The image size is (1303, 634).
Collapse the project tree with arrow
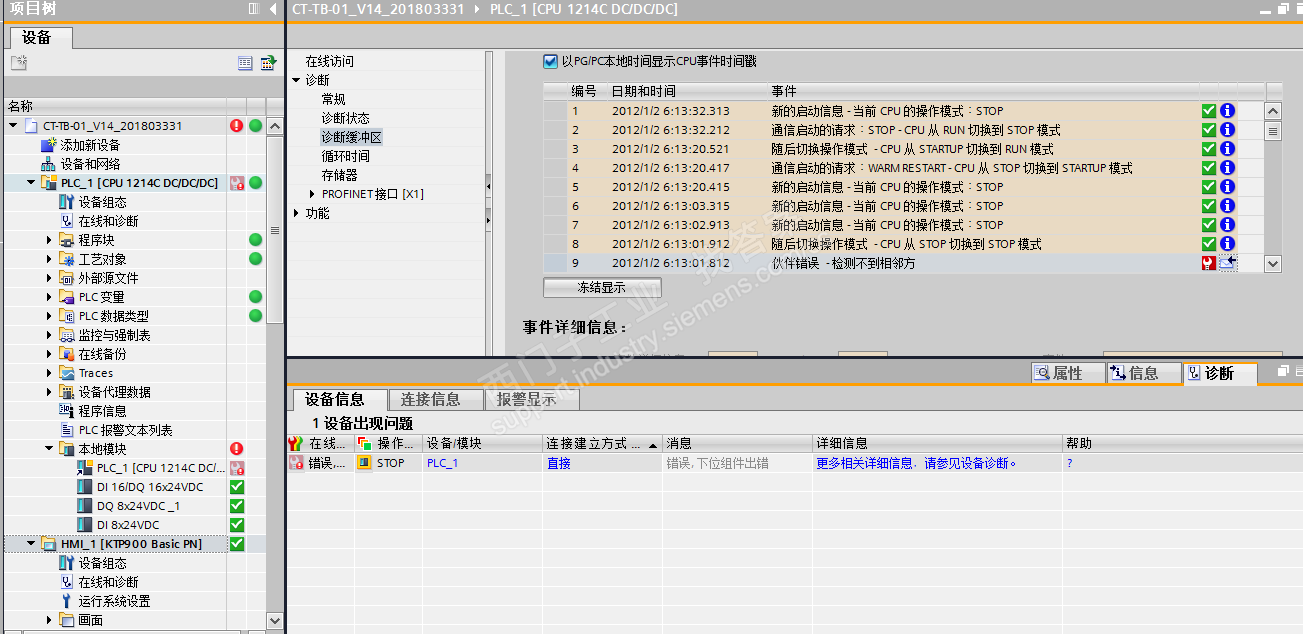point(274,9)
